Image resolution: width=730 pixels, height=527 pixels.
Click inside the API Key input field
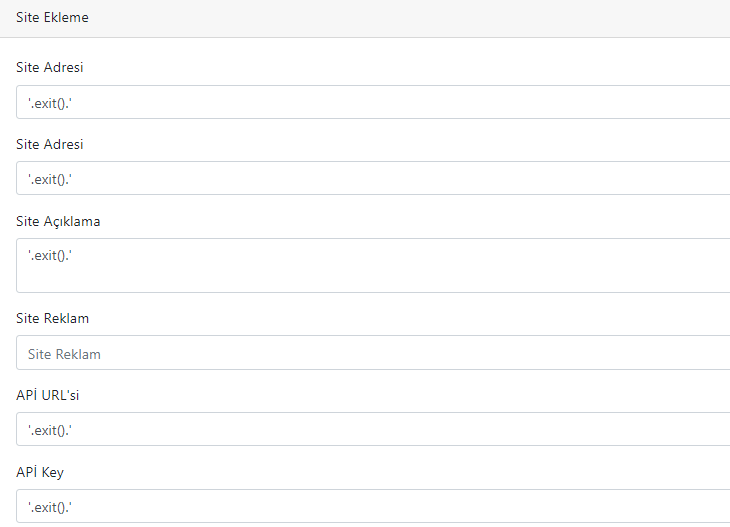(373, 506)
